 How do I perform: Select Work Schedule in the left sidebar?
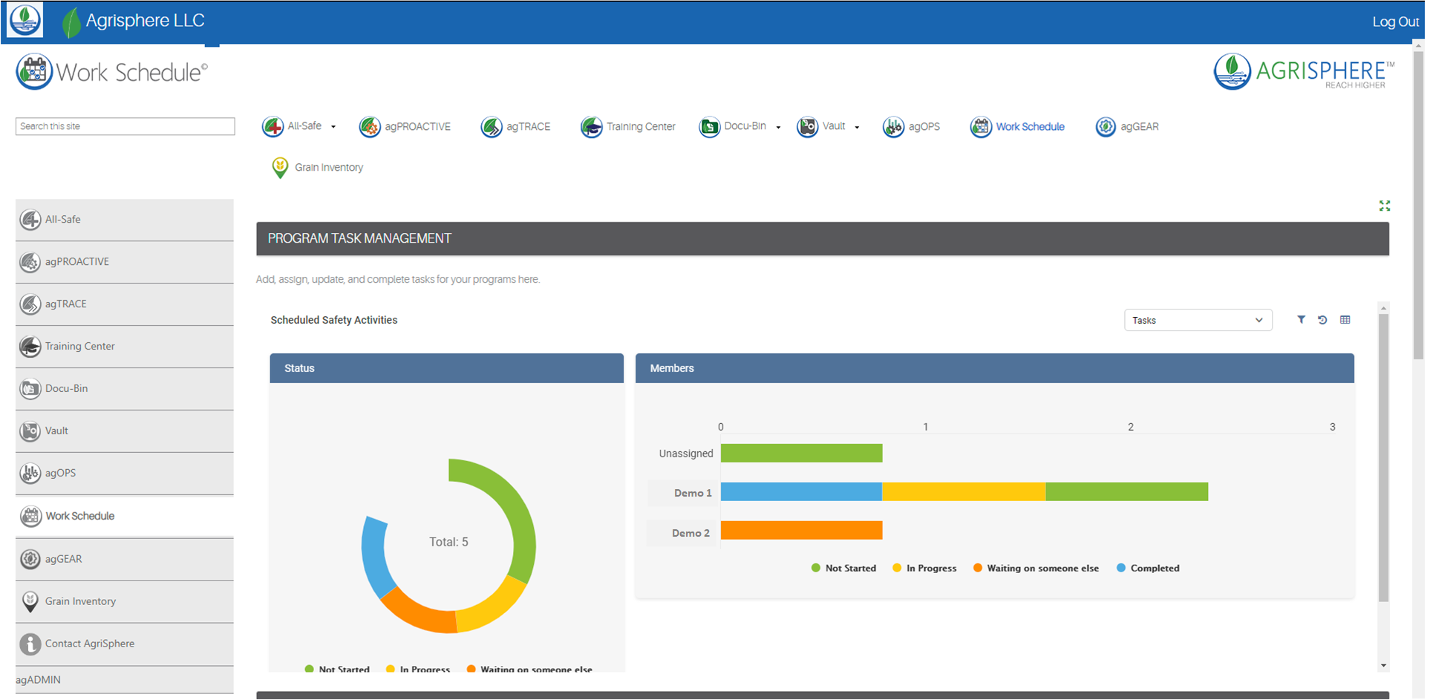125,516
